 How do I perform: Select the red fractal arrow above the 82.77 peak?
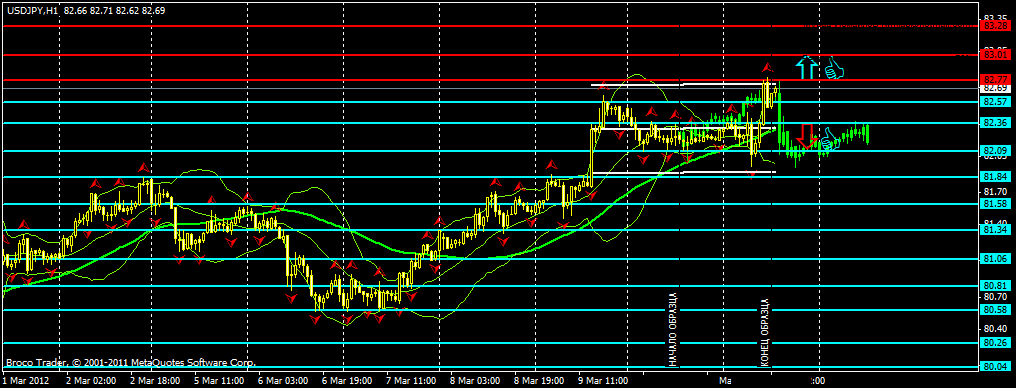point(767,67)
